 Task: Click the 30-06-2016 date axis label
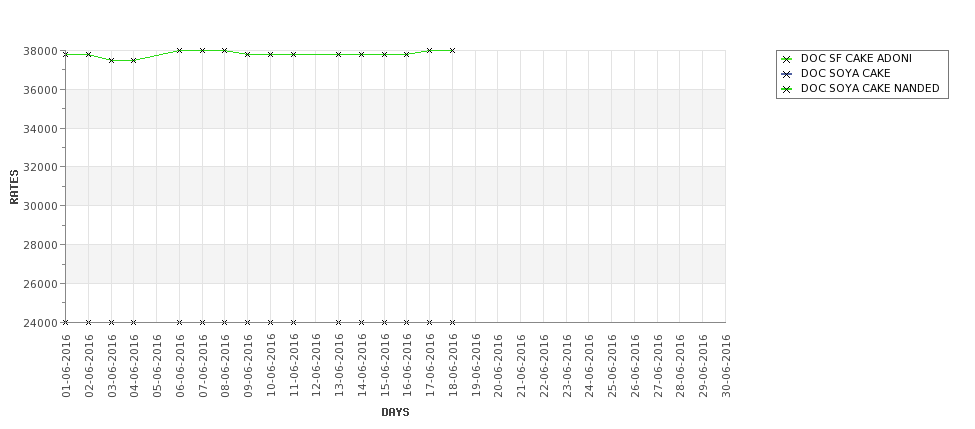tap(726, 366)
